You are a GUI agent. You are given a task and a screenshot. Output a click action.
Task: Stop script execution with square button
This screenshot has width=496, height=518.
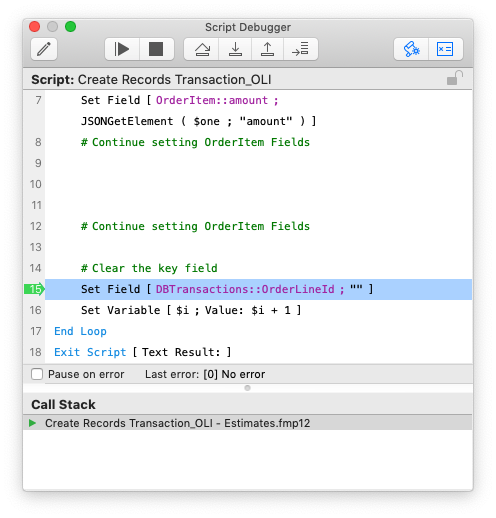point(156,49)
